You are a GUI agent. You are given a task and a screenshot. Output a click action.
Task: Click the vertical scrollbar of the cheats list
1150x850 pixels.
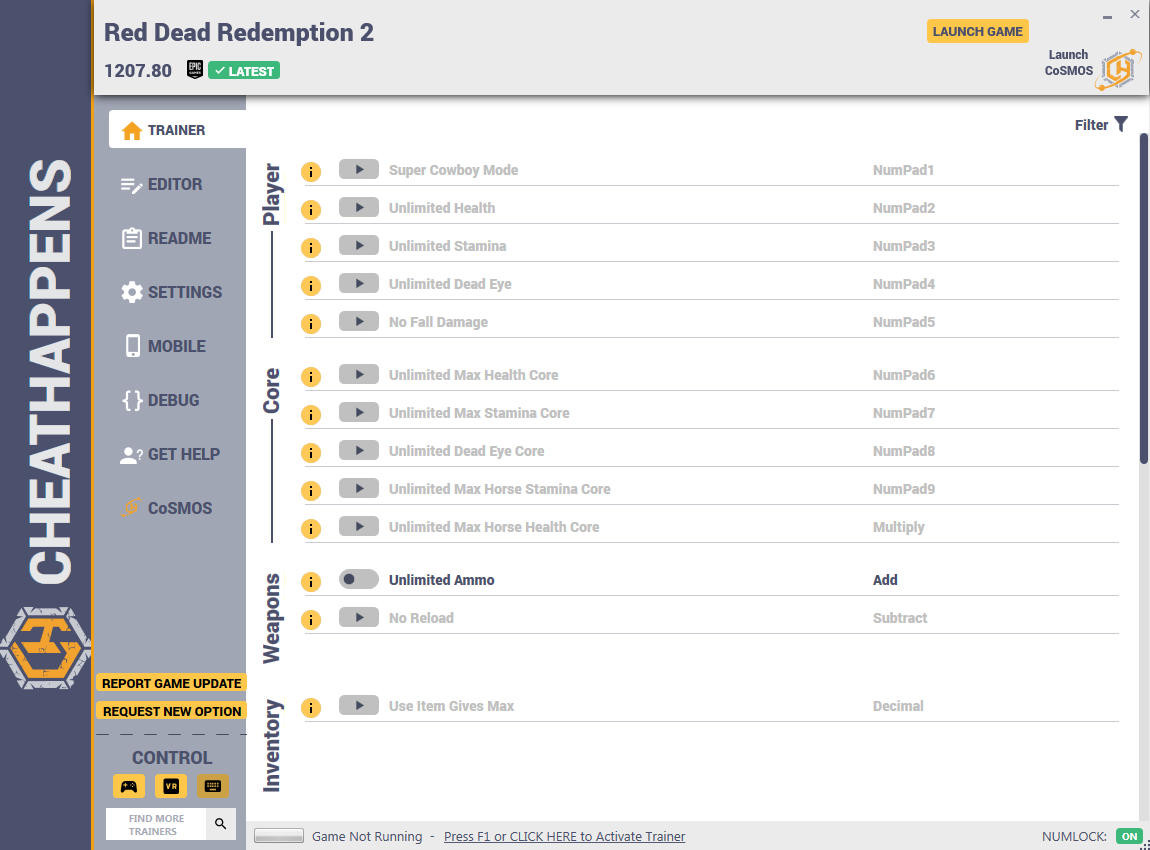(1143, 298)
